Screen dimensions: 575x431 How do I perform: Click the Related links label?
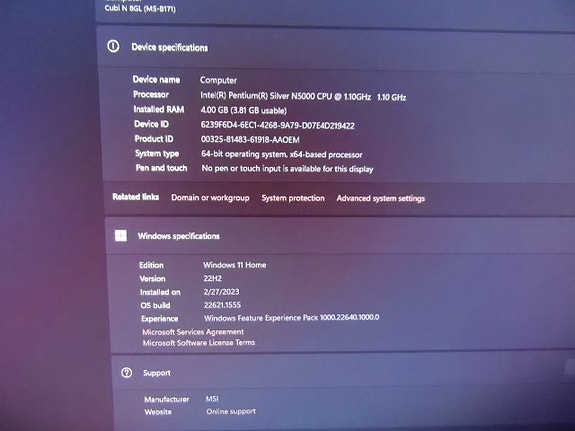coord(136,197)
